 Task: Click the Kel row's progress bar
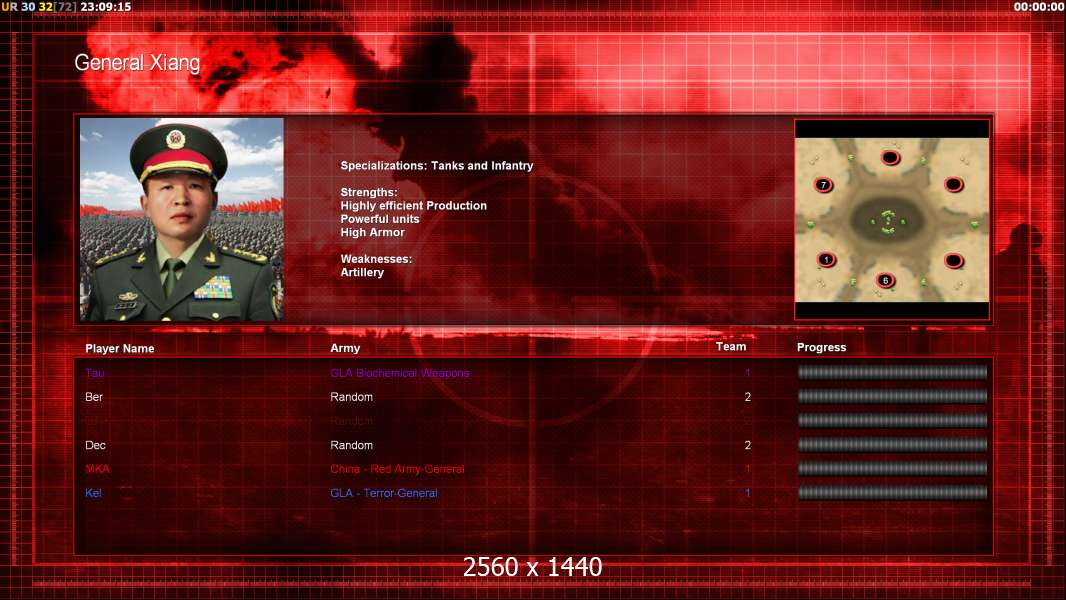(x=892, y=493)
